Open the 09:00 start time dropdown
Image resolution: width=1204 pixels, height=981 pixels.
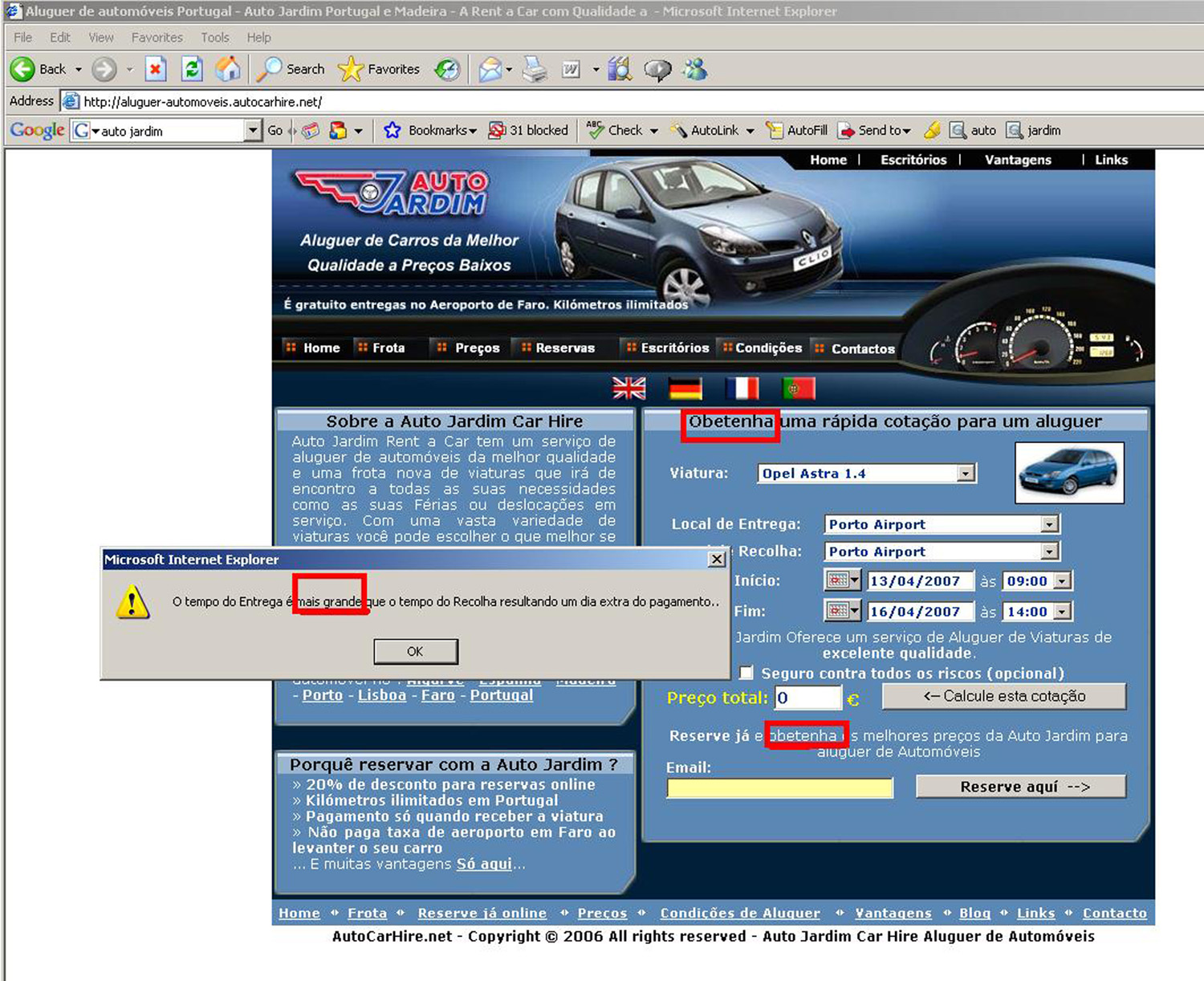click(x=1062, y=581)
